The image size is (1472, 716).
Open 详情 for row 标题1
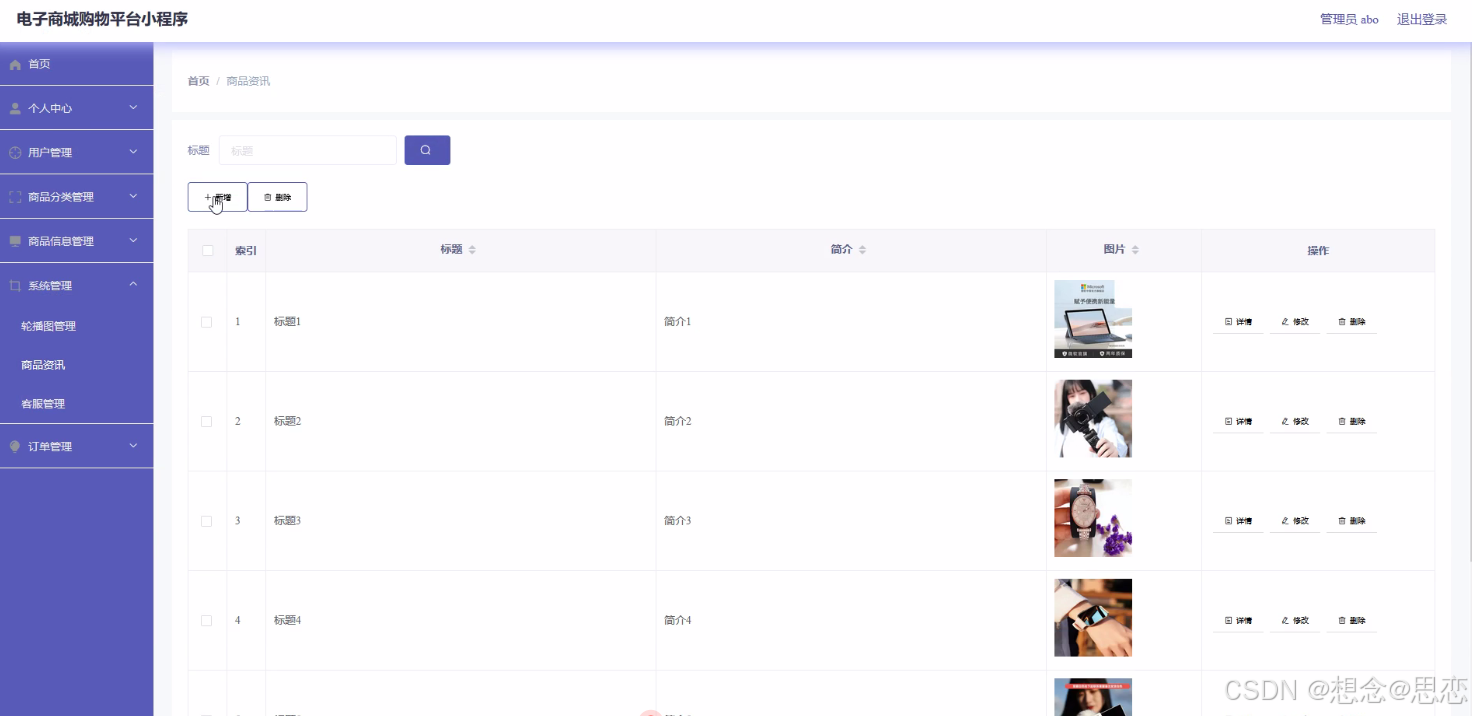pos(1238,322)
